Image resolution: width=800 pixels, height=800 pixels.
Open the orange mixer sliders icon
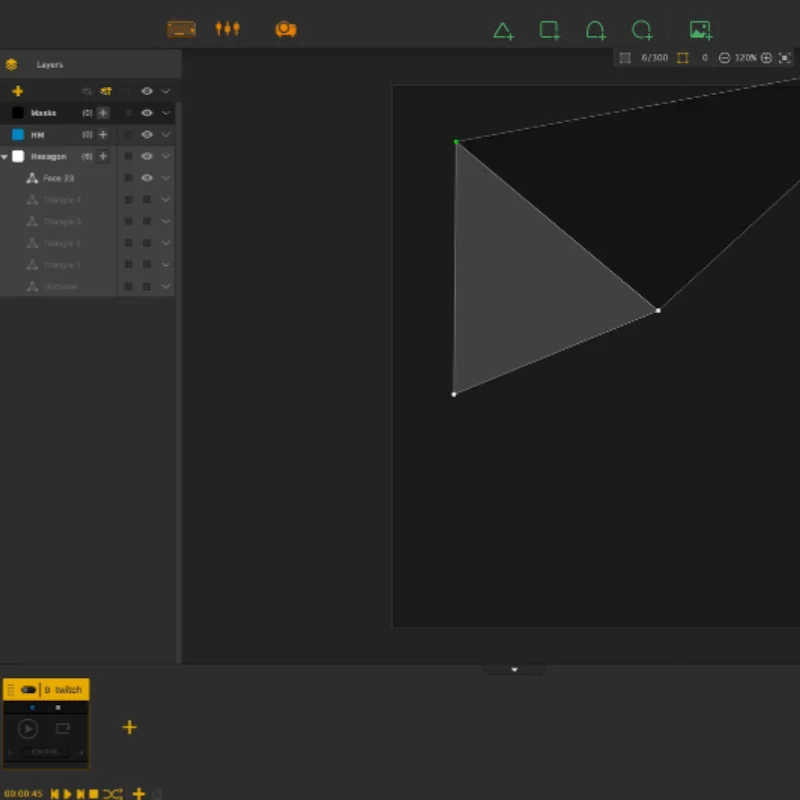228,29
